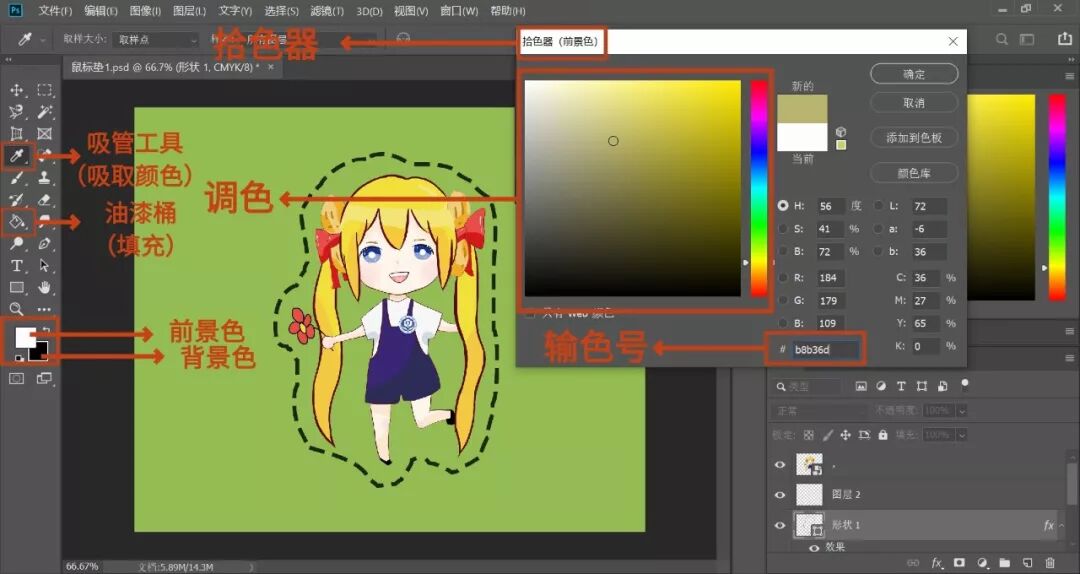Click the share icon in options bar
Viewport: 1080px width, 574px height.
pos(1065,39)
